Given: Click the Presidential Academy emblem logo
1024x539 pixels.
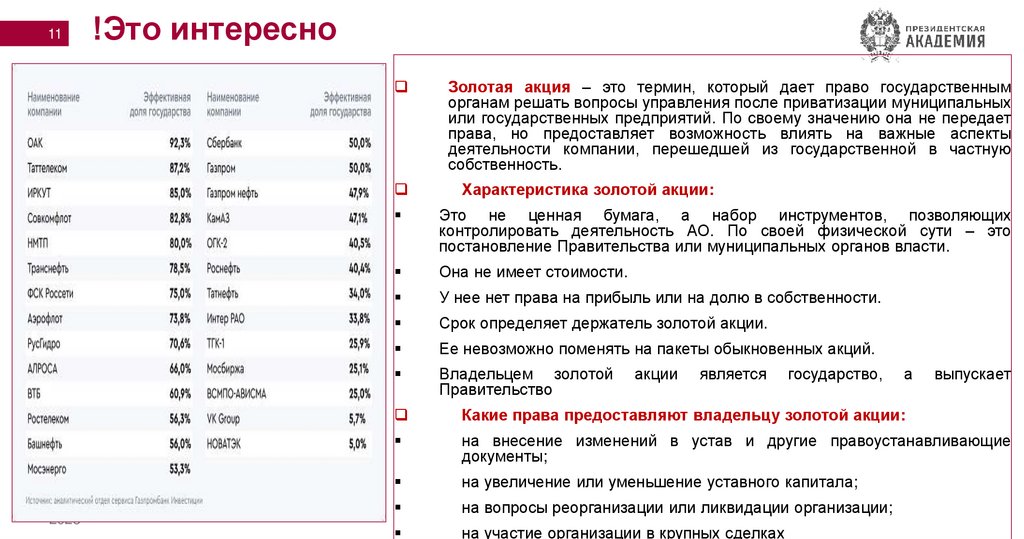Looking at the screenshot, I should coord(880,35).
